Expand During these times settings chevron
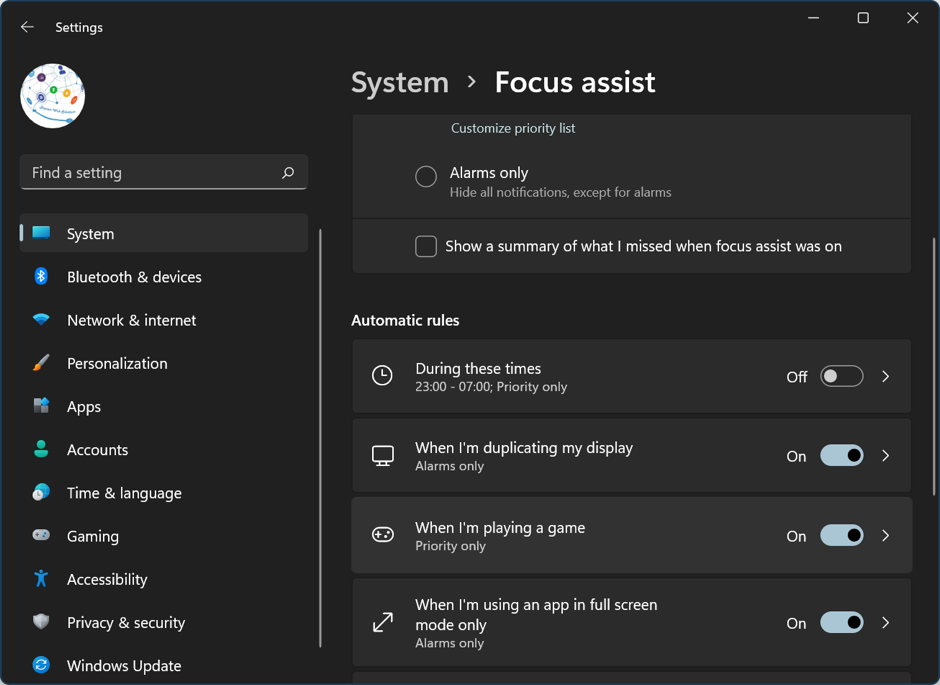This screenshot has width=940, height=685. click(885, 376)
